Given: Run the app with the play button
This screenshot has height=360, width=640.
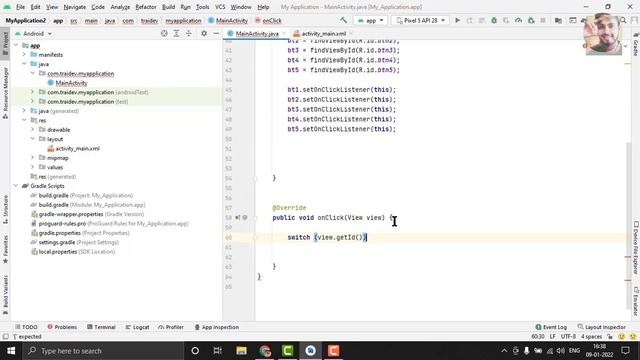Looking at the screenshot, I should [x=457, y=20].
